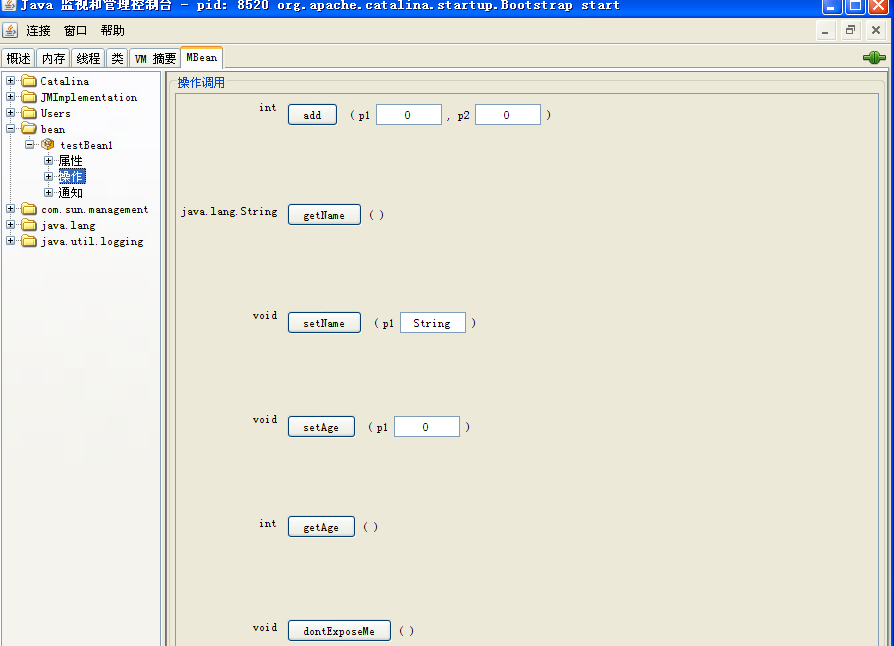Select the testBean1 tree item
Viewport: 894px width, 646px height.
[x=87, y=145]
